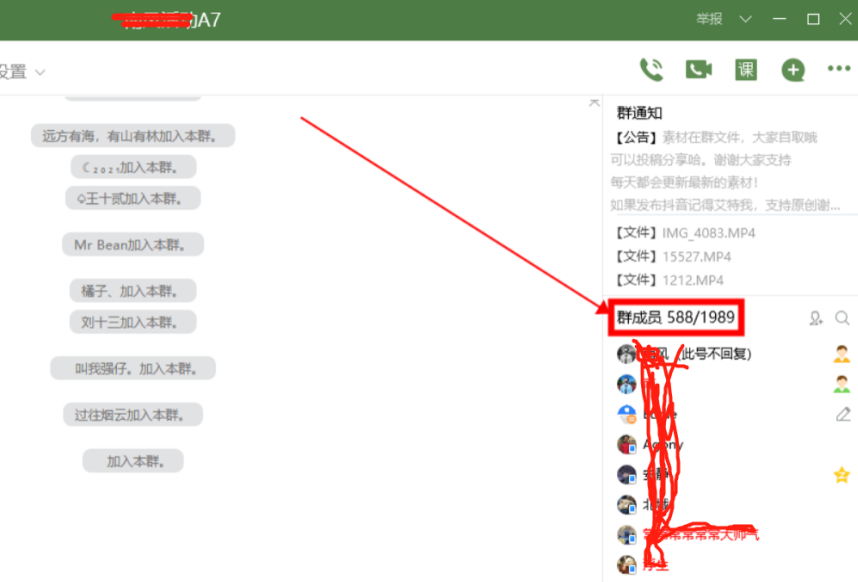Click the 举报 report link
The height and width of the screenshot is (582, 858).
[709, 19]
